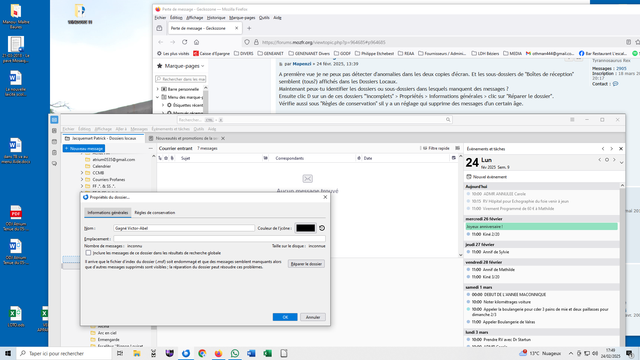Click bookmarks sidebar search field
Viewport: 640px width, 360px height.
tap(180, 79)
